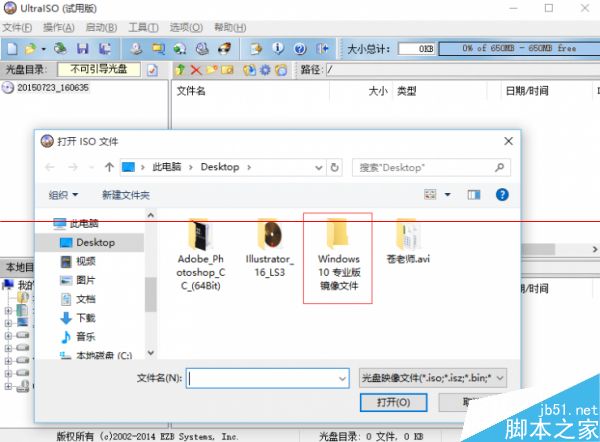Click the 新建文件夹 button

126,195
